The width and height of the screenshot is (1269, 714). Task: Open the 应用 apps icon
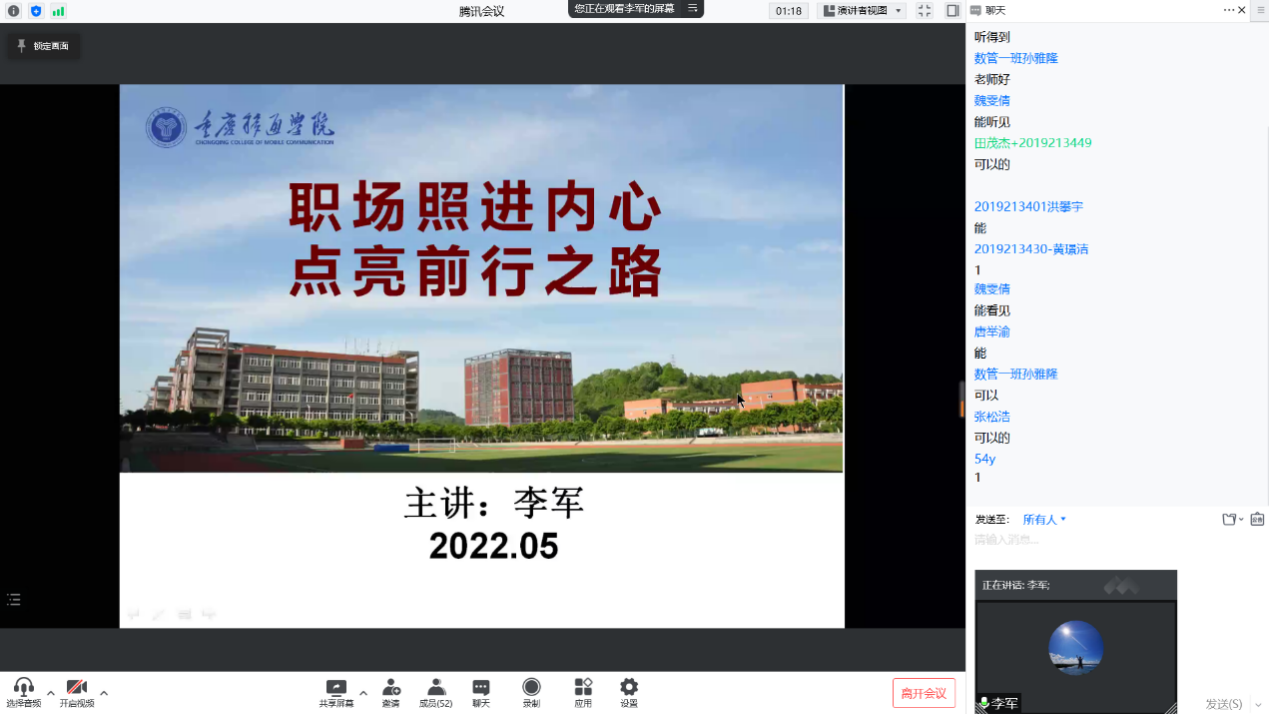(x=583, y=688)
